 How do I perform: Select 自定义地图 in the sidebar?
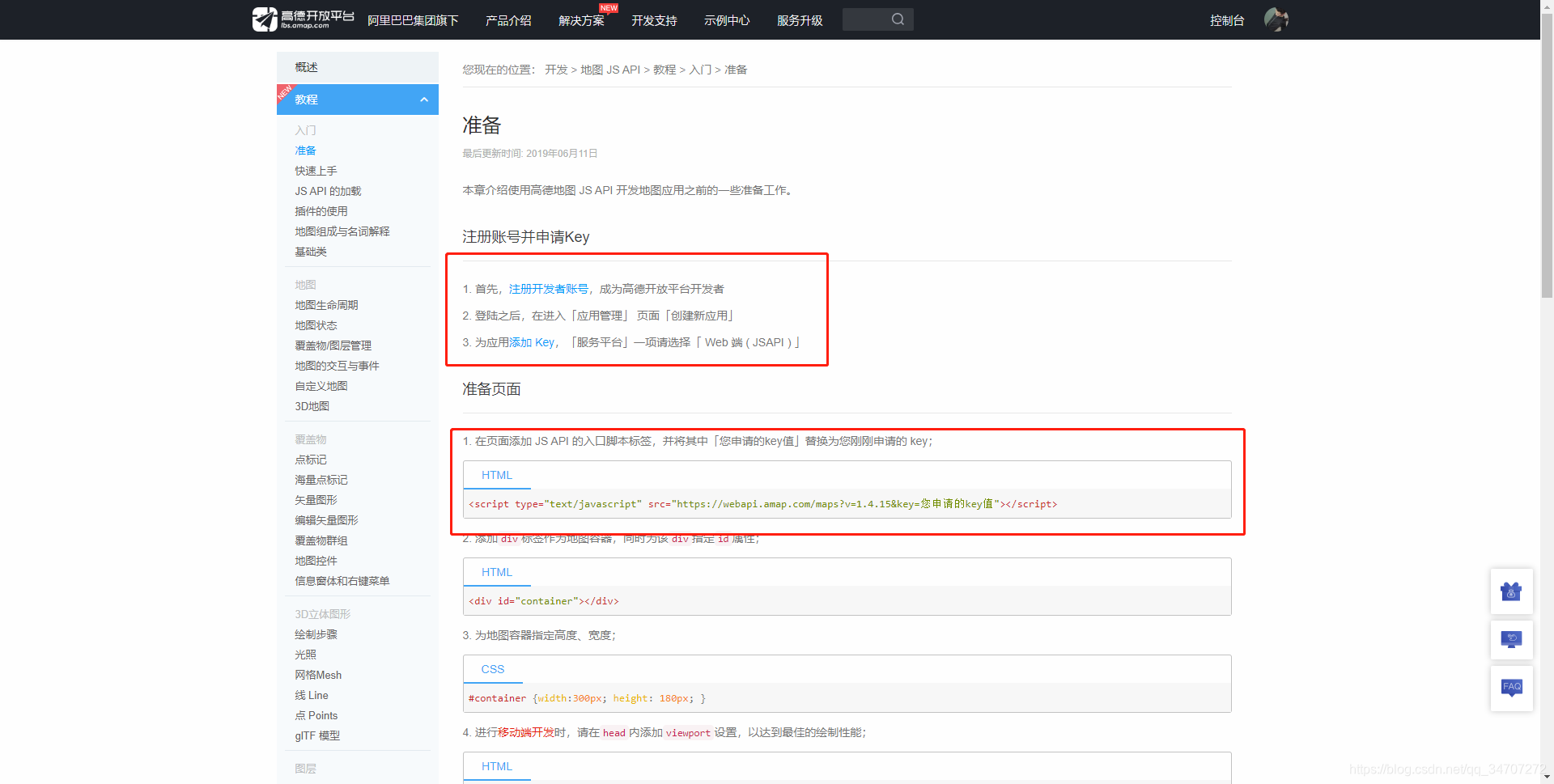pyautogui.click(x=321, y=386)
